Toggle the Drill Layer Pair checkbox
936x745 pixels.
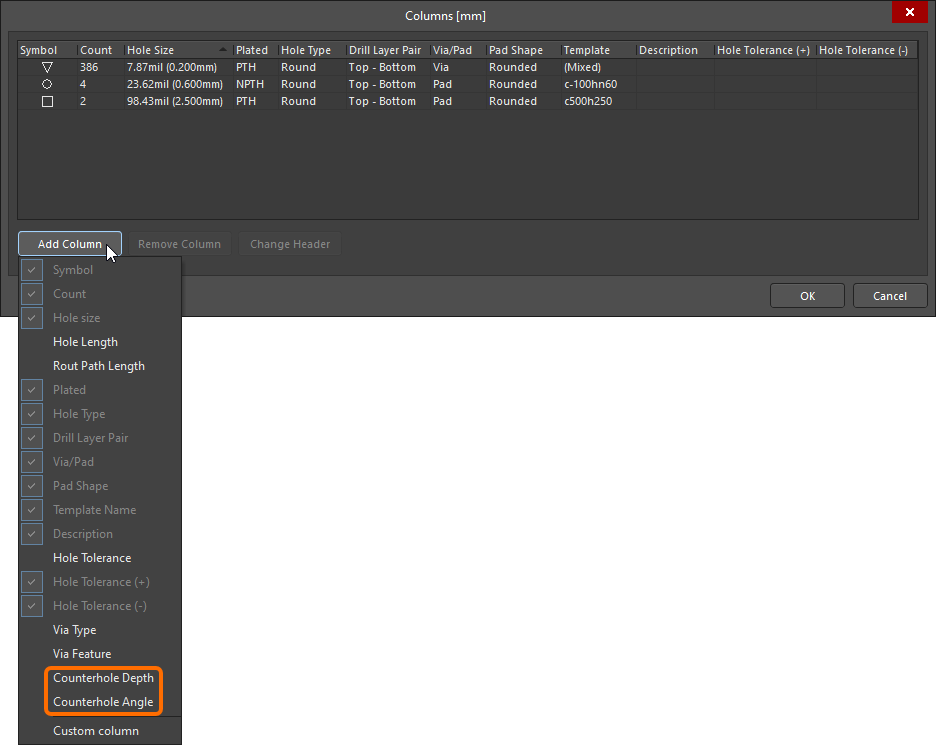tap(33, 438)
